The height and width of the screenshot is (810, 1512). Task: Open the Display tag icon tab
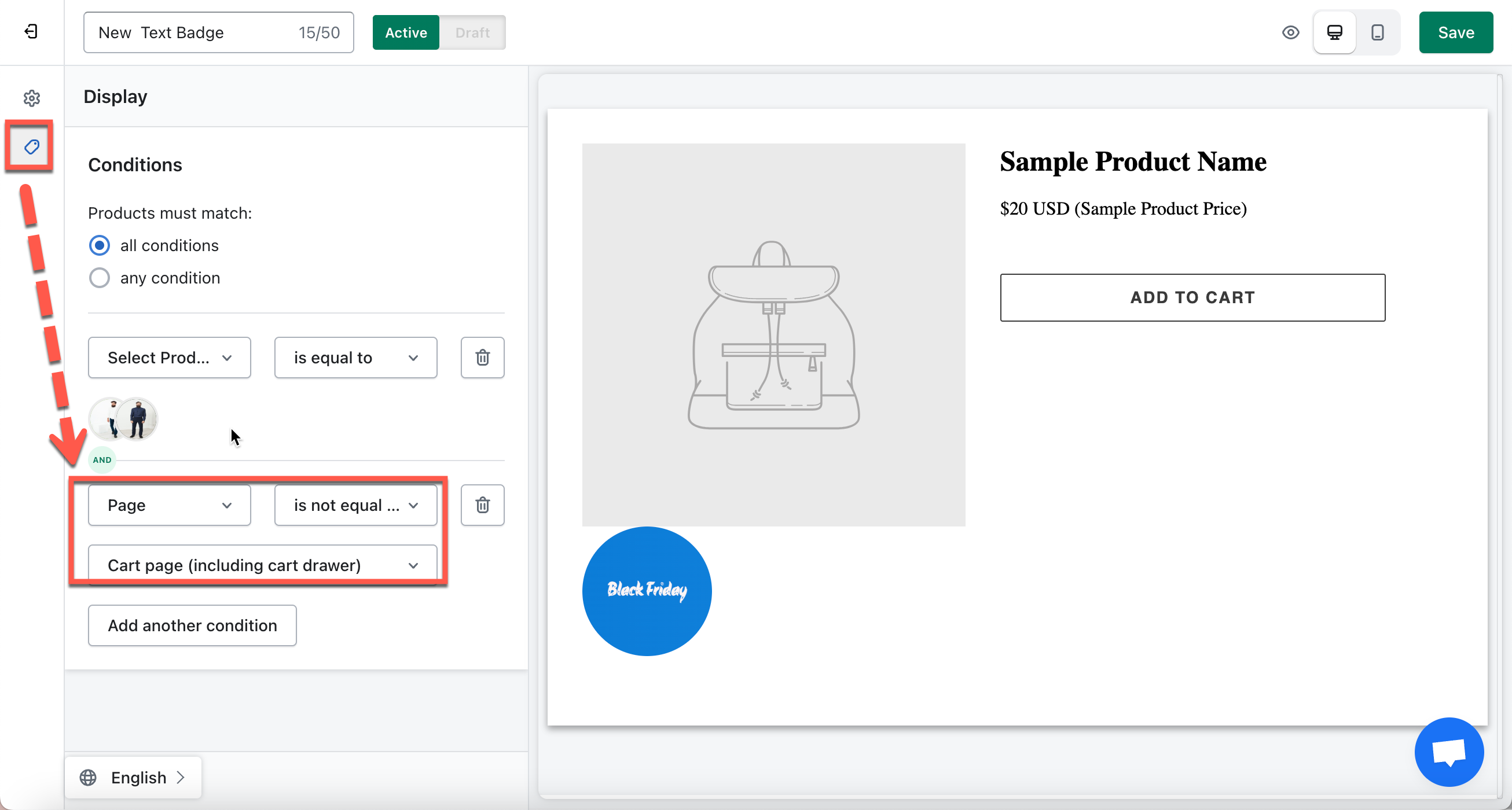[x=31, y=146]
